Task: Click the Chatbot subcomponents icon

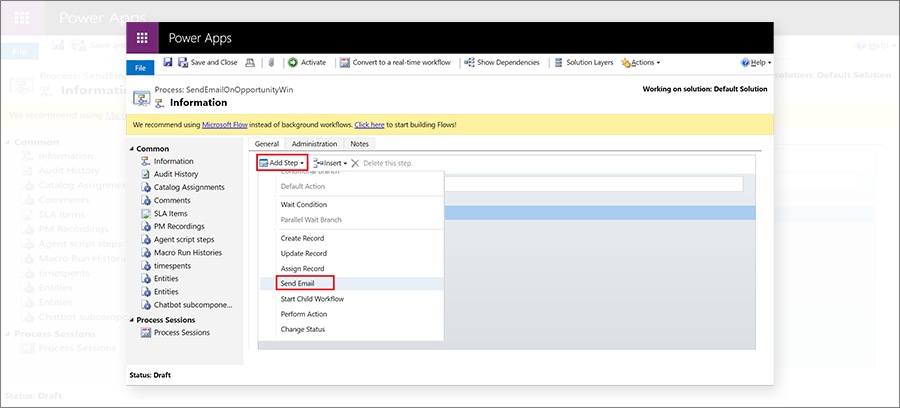Action: coord(145,305)
